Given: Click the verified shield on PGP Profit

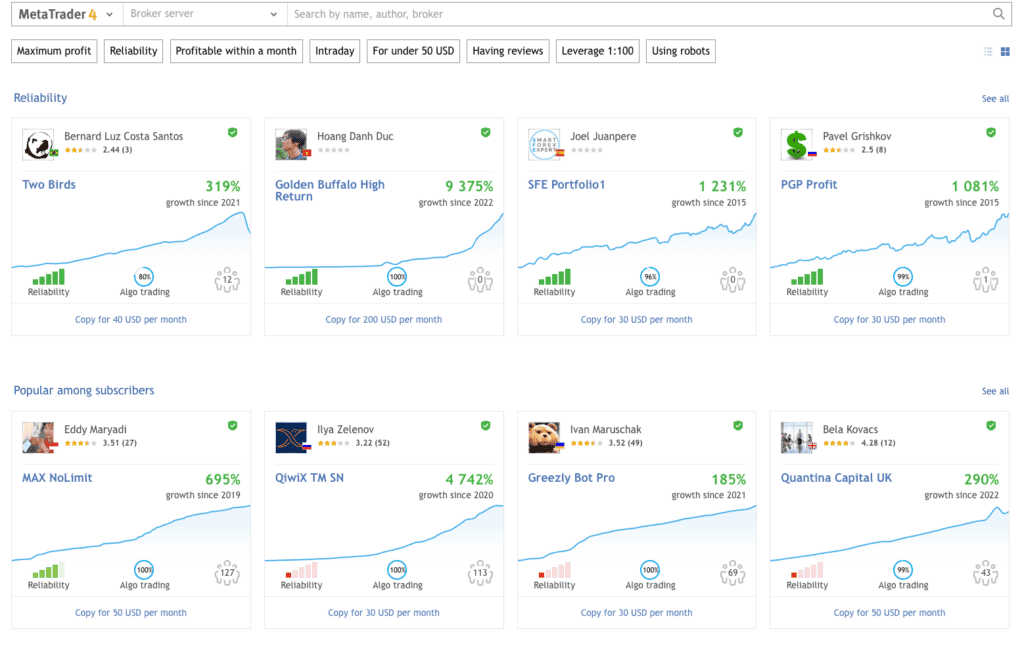Looking at the screenshot, I should click(991, 132).
